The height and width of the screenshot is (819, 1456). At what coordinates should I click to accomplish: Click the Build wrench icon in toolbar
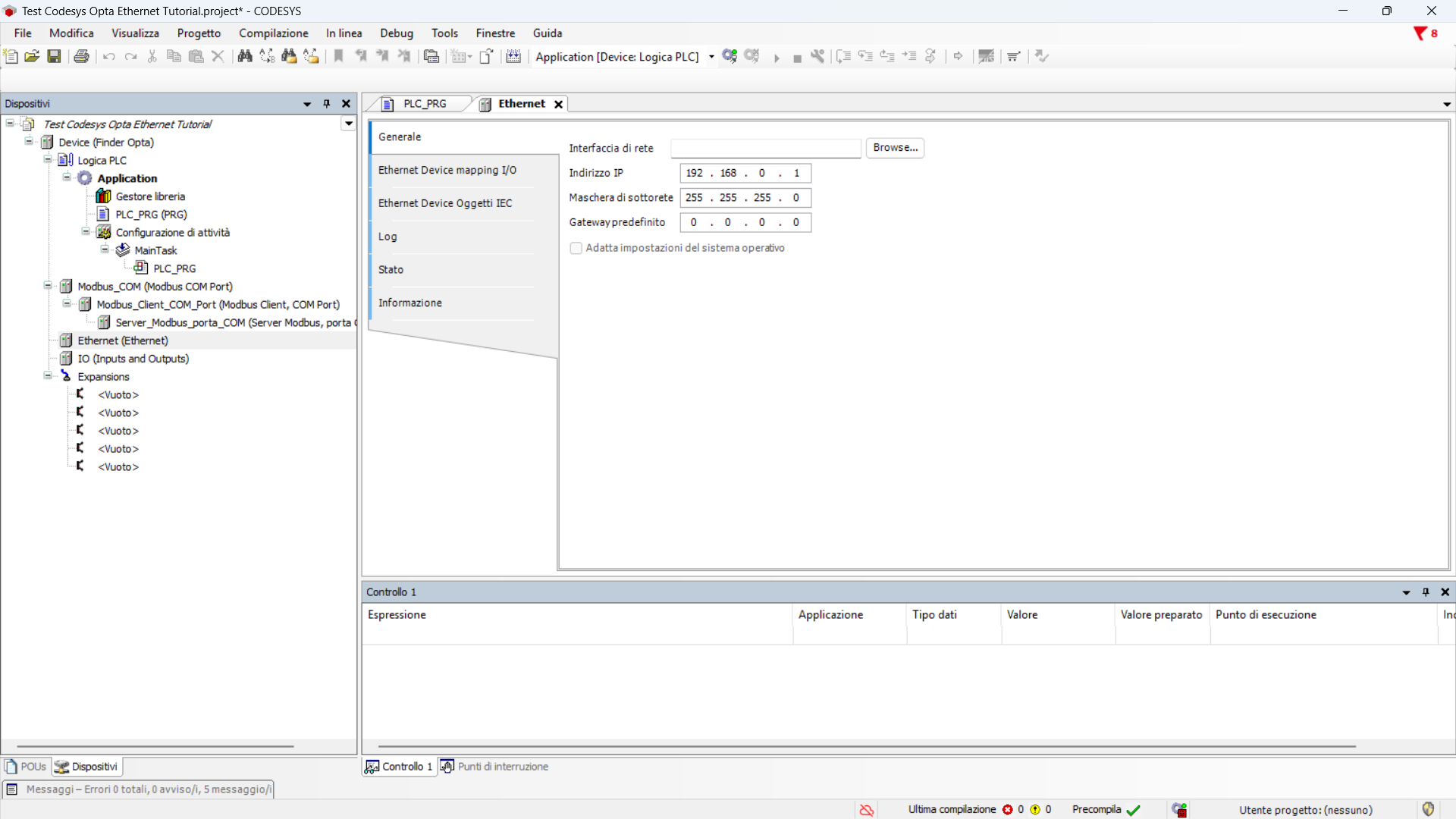tap(817, 56)
